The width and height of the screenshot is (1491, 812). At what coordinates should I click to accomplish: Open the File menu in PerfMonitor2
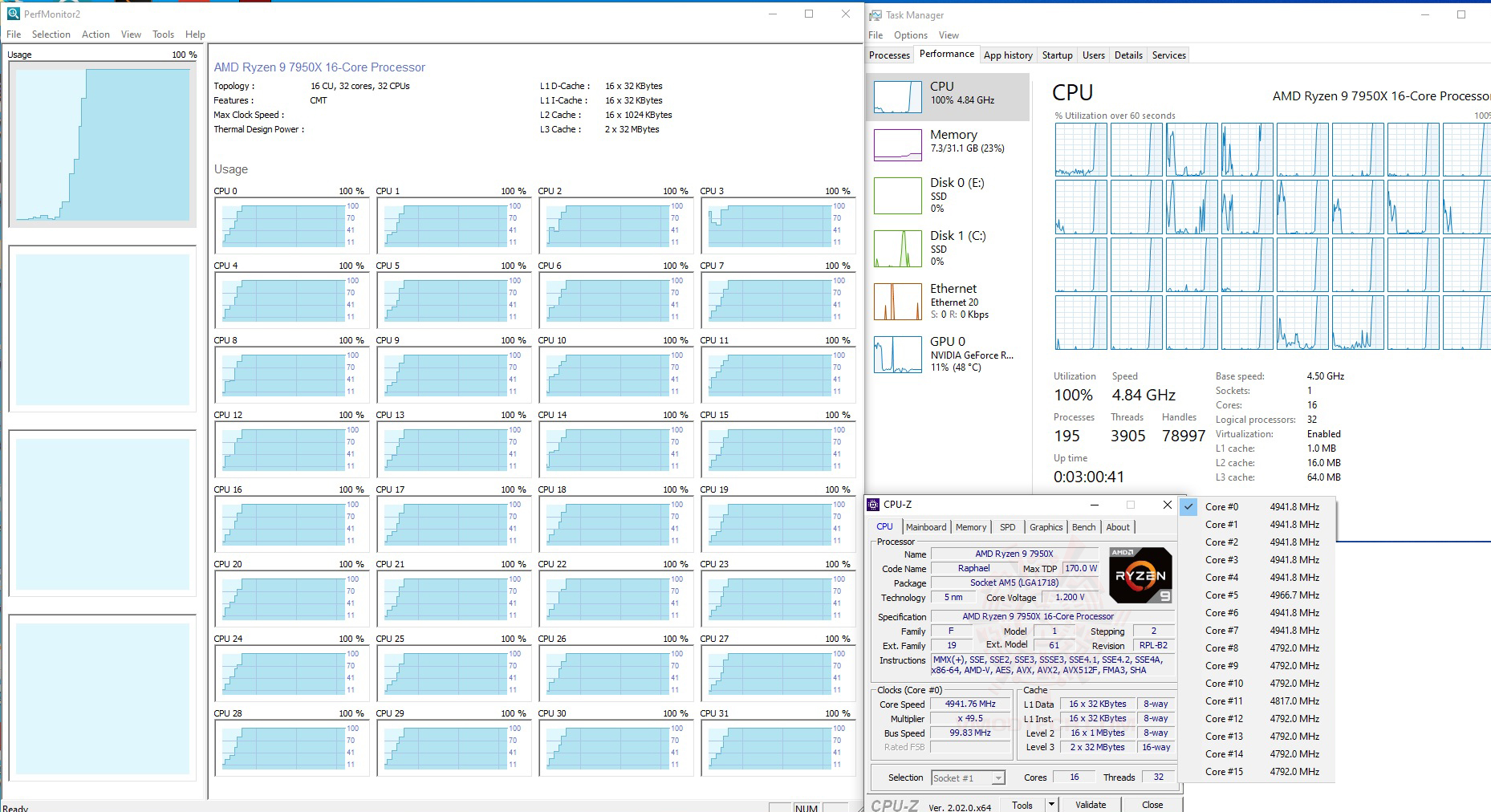pos(14,35)
